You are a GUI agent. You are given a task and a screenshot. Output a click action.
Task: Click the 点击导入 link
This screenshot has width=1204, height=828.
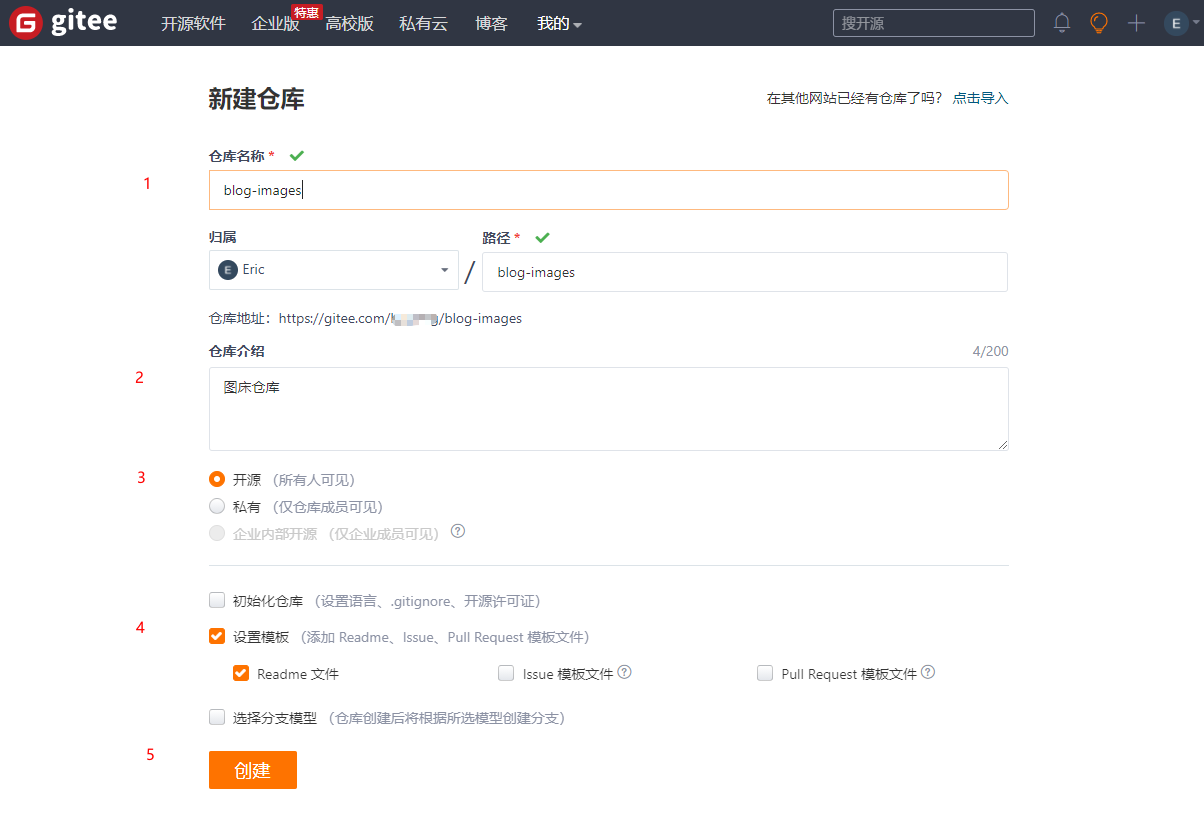tap(980, 98)
